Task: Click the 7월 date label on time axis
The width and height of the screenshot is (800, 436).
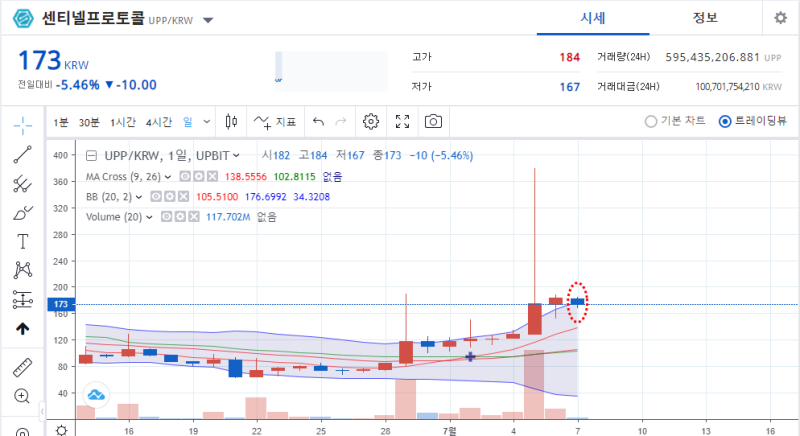Action: click(x=449, y=431)
